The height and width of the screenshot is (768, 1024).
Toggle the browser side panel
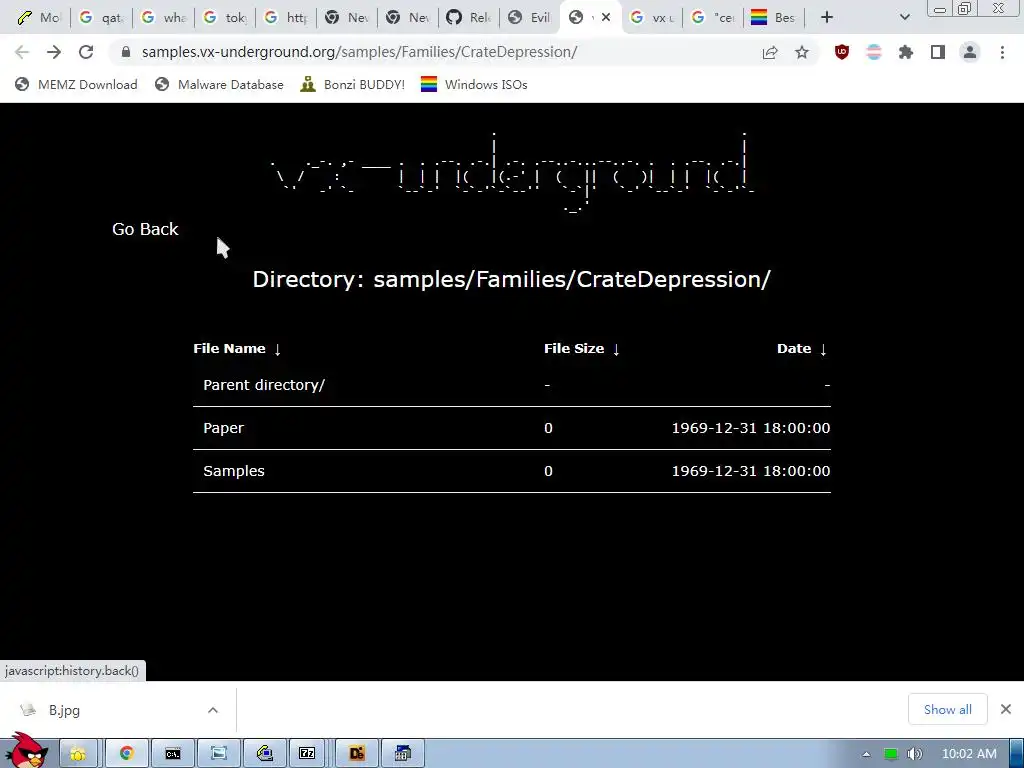[938, 52]
